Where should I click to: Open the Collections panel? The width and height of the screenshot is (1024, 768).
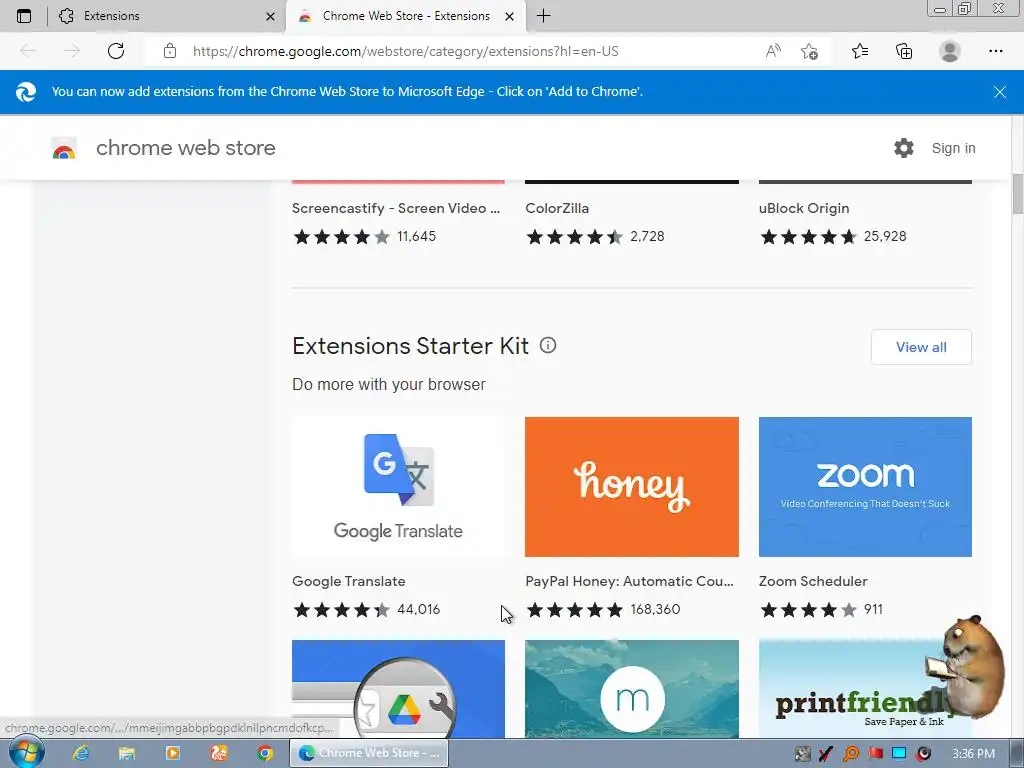tap(904, 51)
